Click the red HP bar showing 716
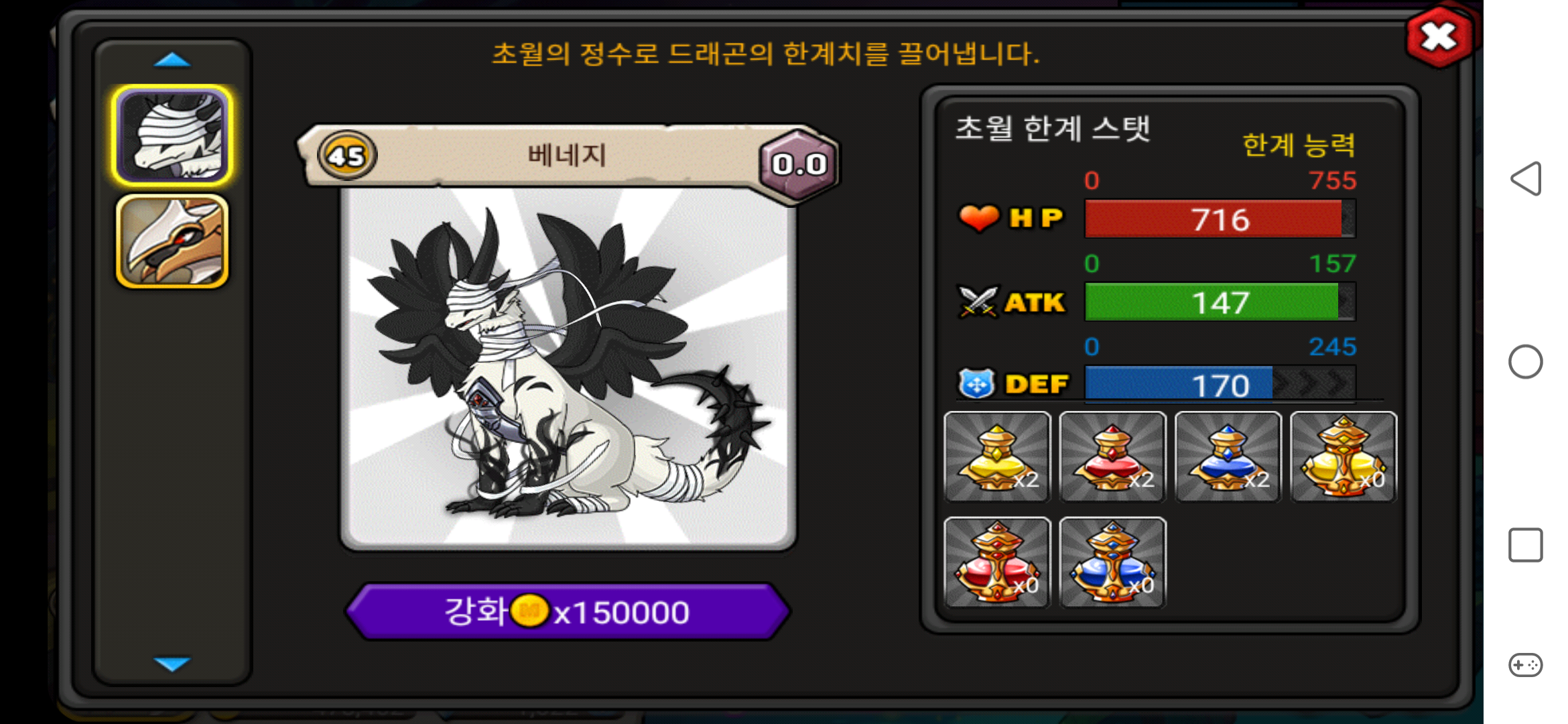Image resolution: width=1568 pixels, height=724 pixels. pyautogui.click(x=1220, y=219)
